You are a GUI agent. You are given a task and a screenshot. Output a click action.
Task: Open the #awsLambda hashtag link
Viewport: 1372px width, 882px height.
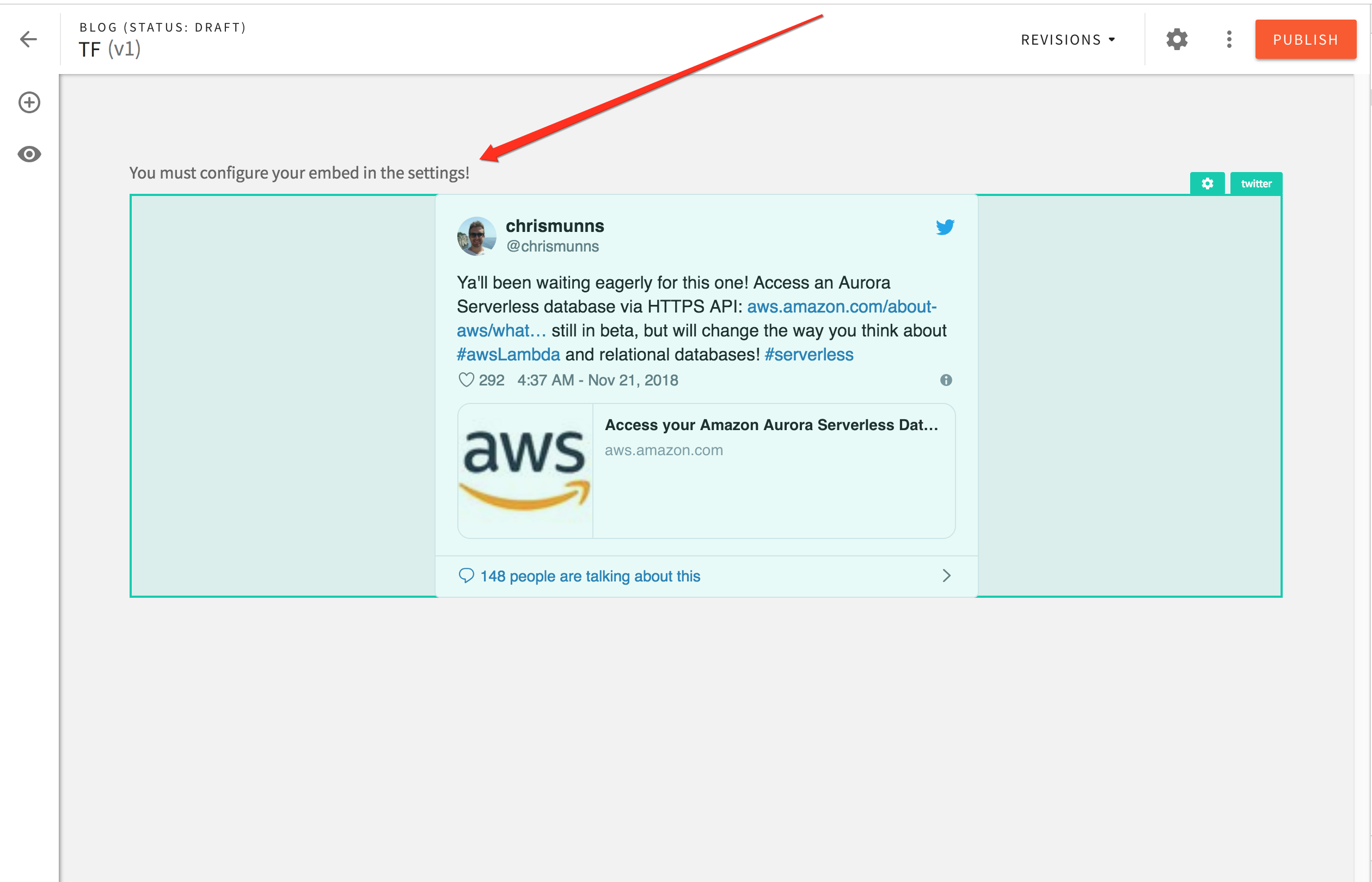click(508, 354)
